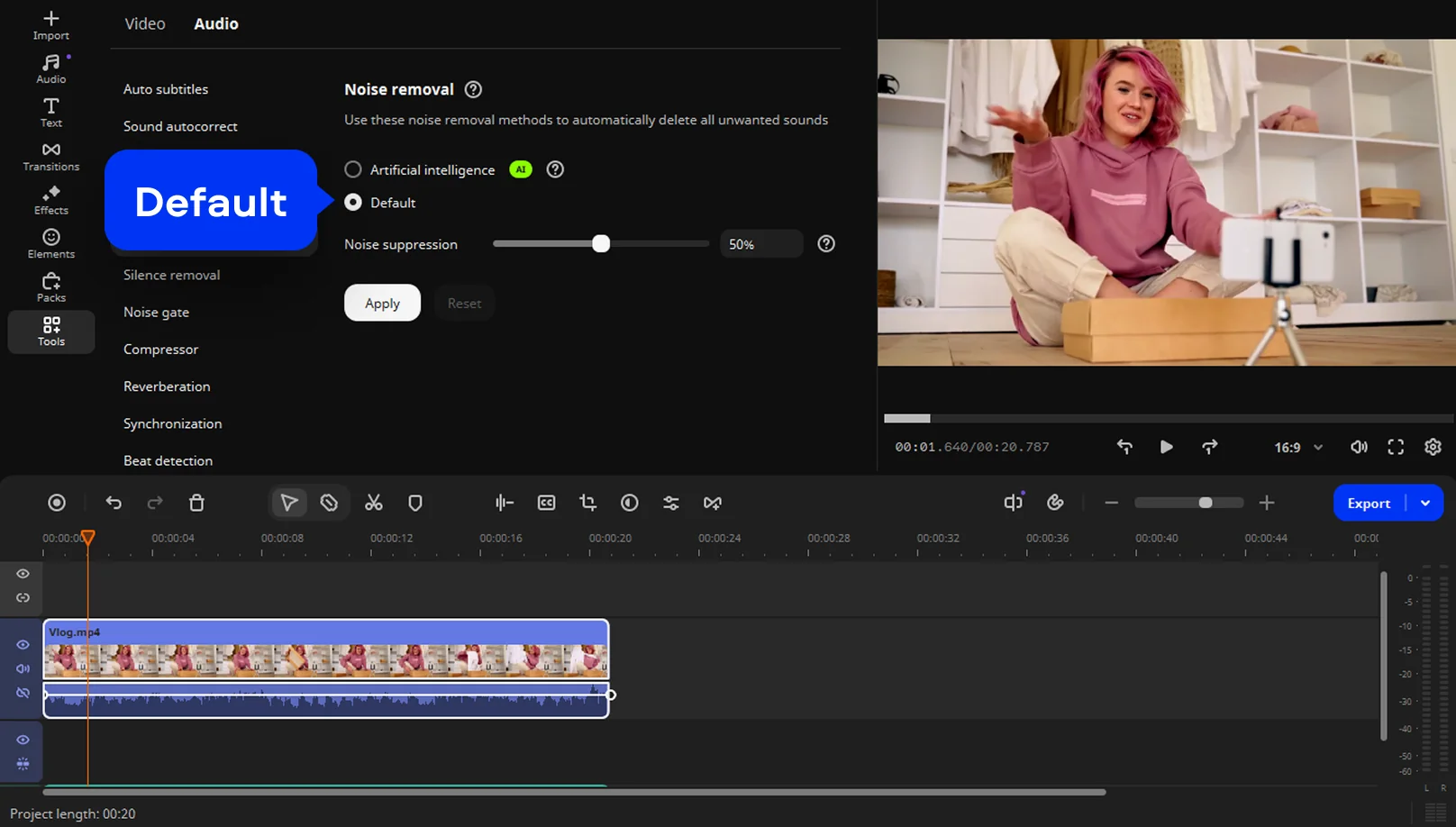Viewport: 1456px width, 827px height.
Task: Click the Apply button
Action: pyautogui.click(x=382, y=304)
